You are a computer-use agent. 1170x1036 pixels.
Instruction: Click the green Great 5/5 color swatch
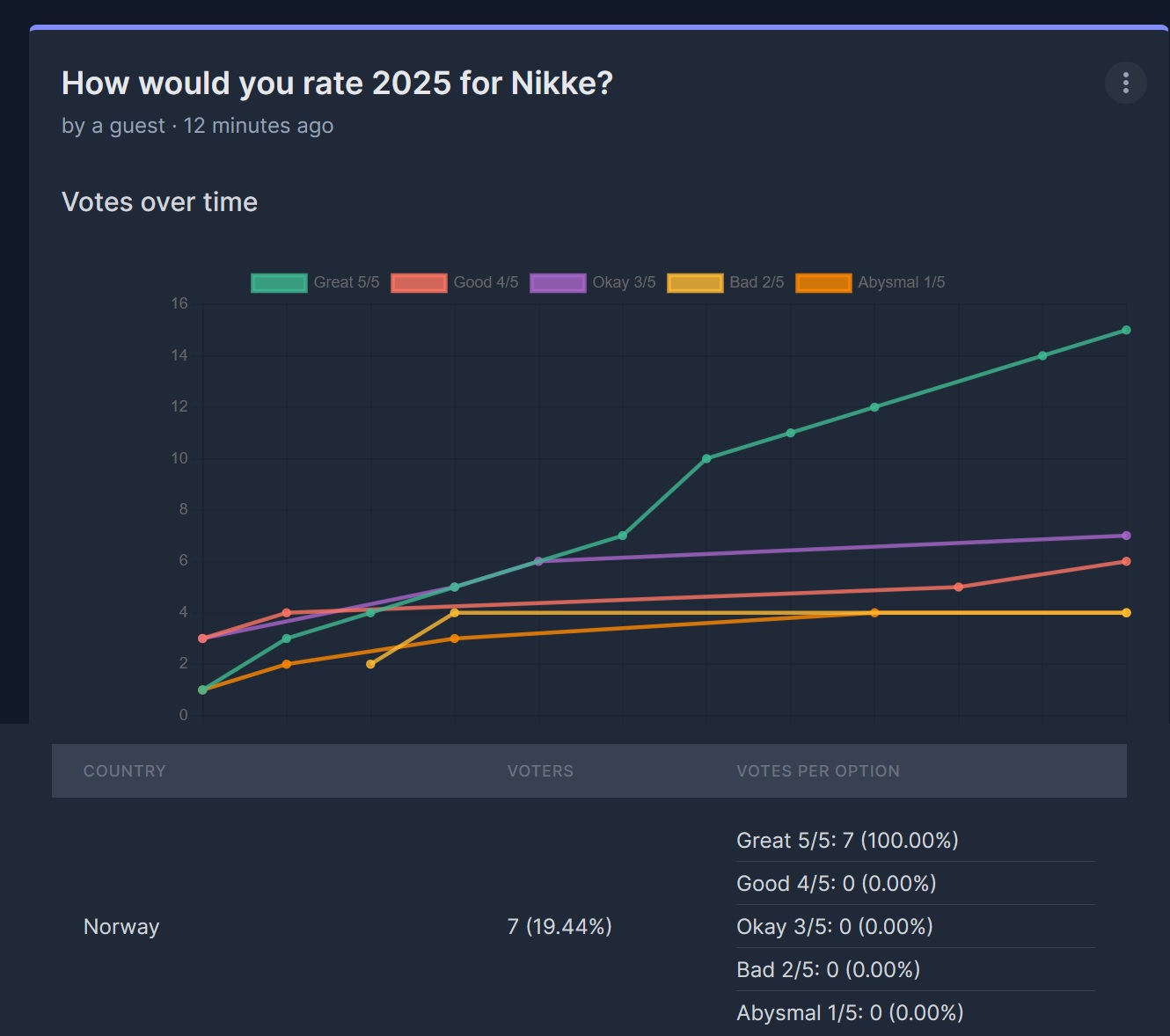[x=279, y=282]
